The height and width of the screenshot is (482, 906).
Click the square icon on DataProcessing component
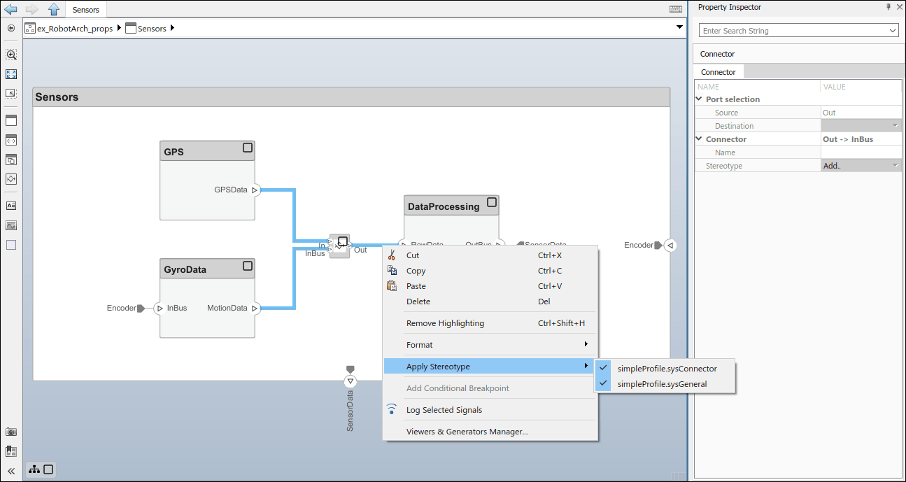coord(492,202)
